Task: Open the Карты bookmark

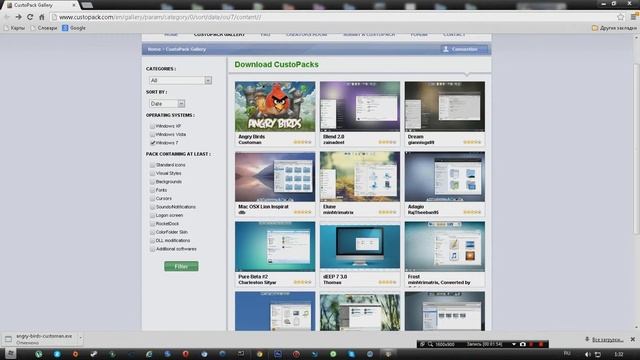Action: pos(14,28)
